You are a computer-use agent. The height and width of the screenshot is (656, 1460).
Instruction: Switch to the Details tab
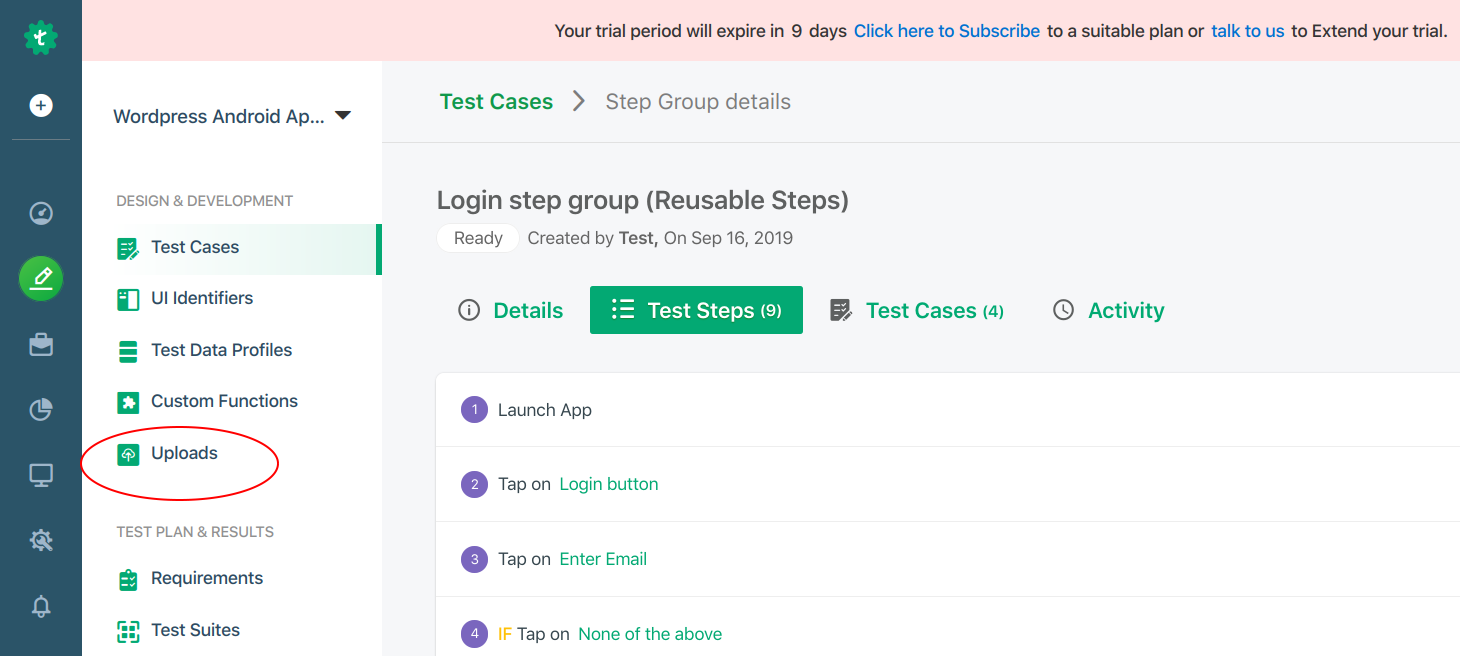pos(511,311)
